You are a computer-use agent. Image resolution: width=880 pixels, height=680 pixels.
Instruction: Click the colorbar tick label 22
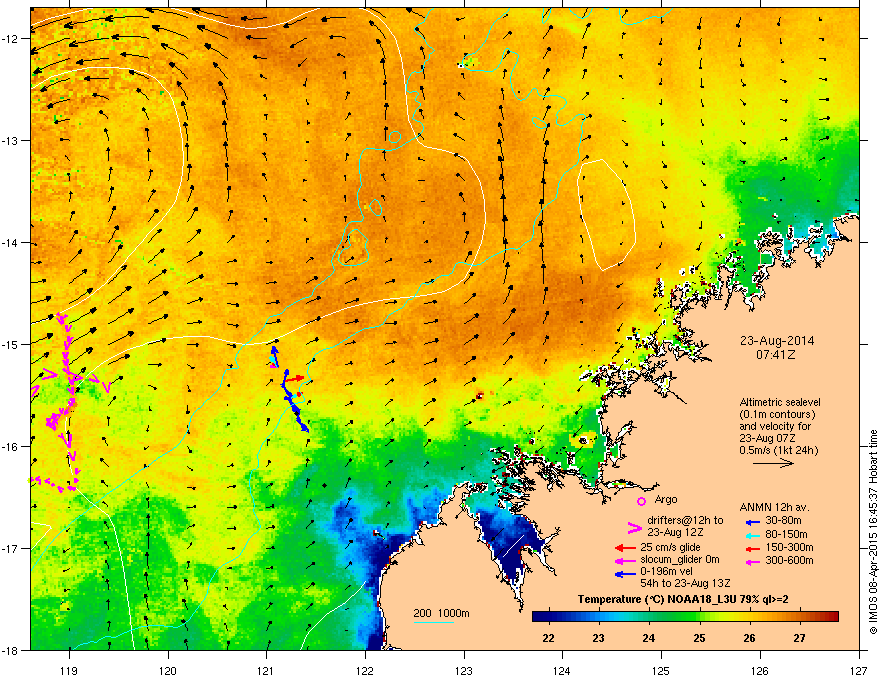548,638
